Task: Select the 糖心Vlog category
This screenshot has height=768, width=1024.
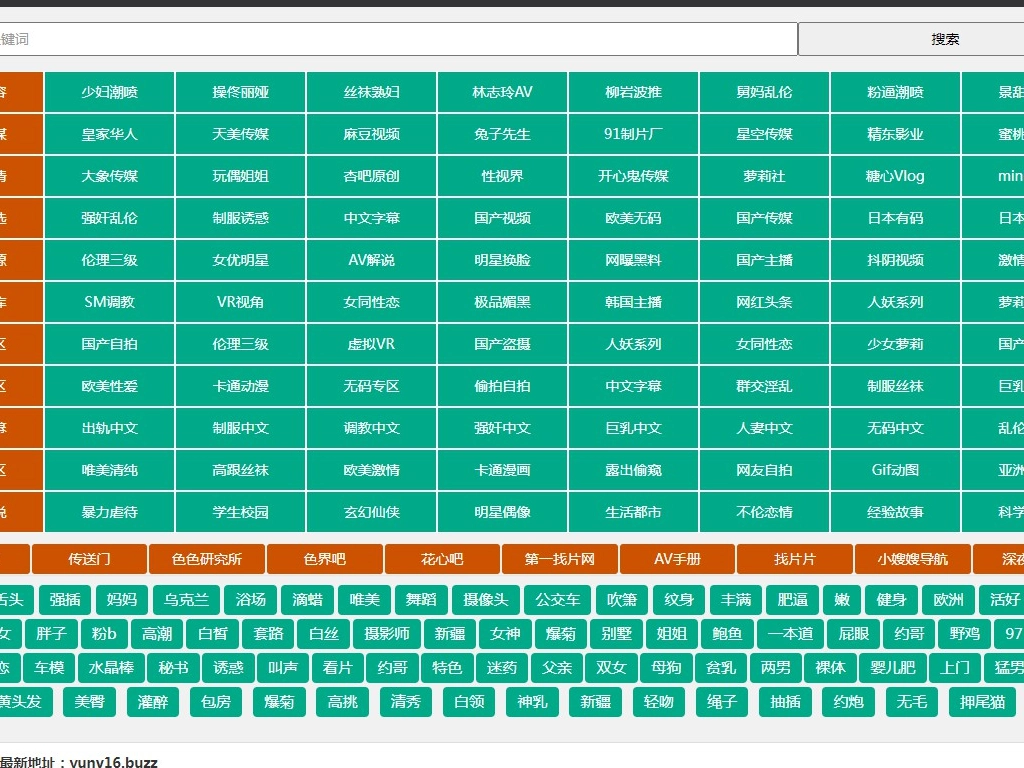Action: pos(896,176)
